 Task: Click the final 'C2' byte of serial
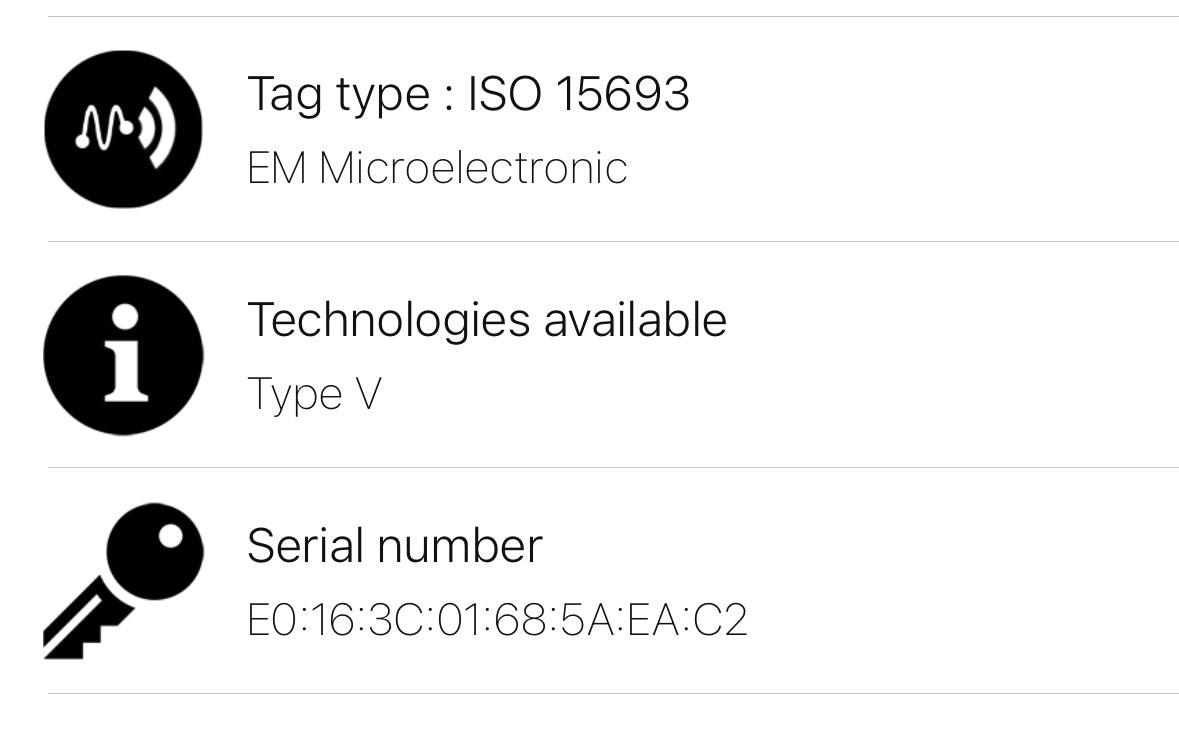(722, 620)
